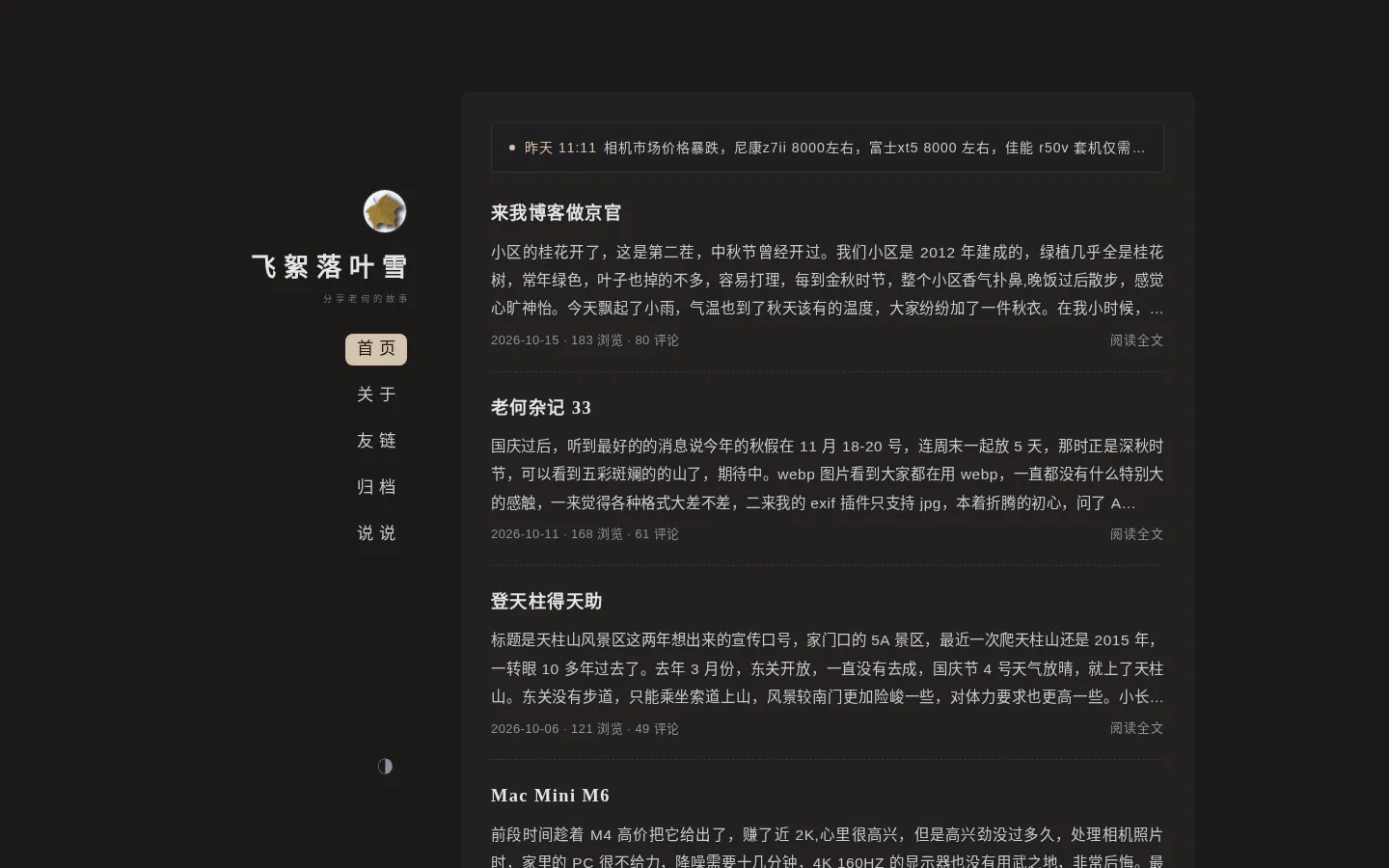
Task: Open post titled 老何杂记 33
Action: tap(541, 408)
